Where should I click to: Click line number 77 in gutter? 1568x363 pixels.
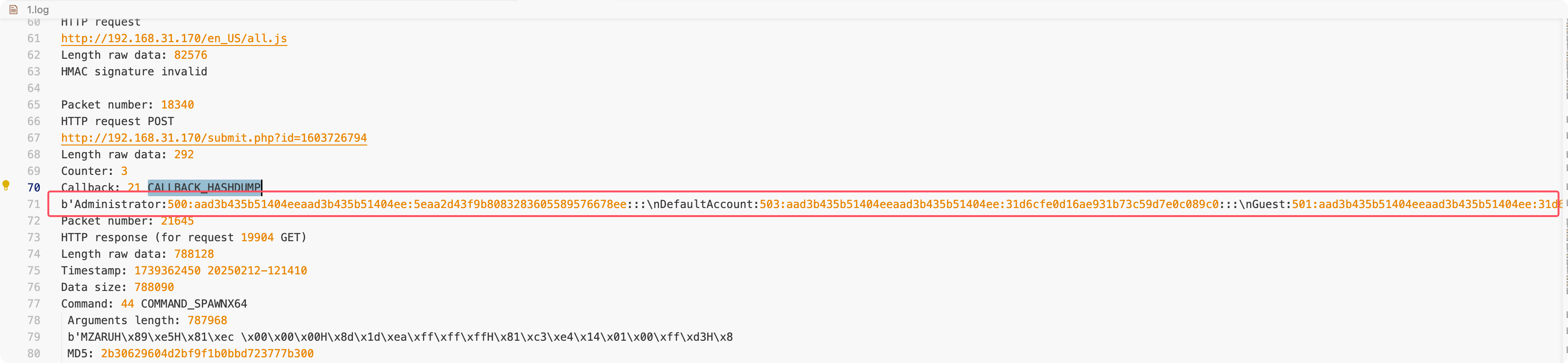pyautogui.click(x=34, y=304)
